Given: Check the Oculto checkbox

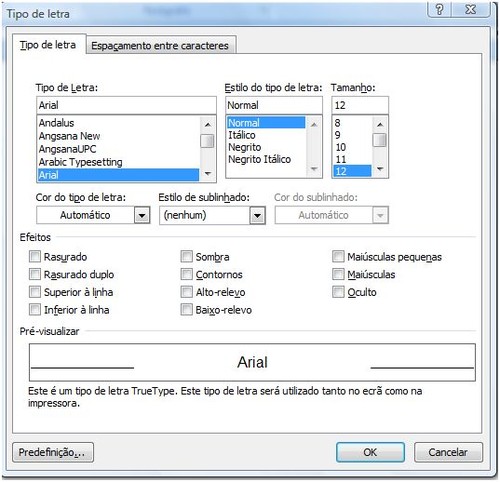Looking at the screenshot, I should point(338,292).
